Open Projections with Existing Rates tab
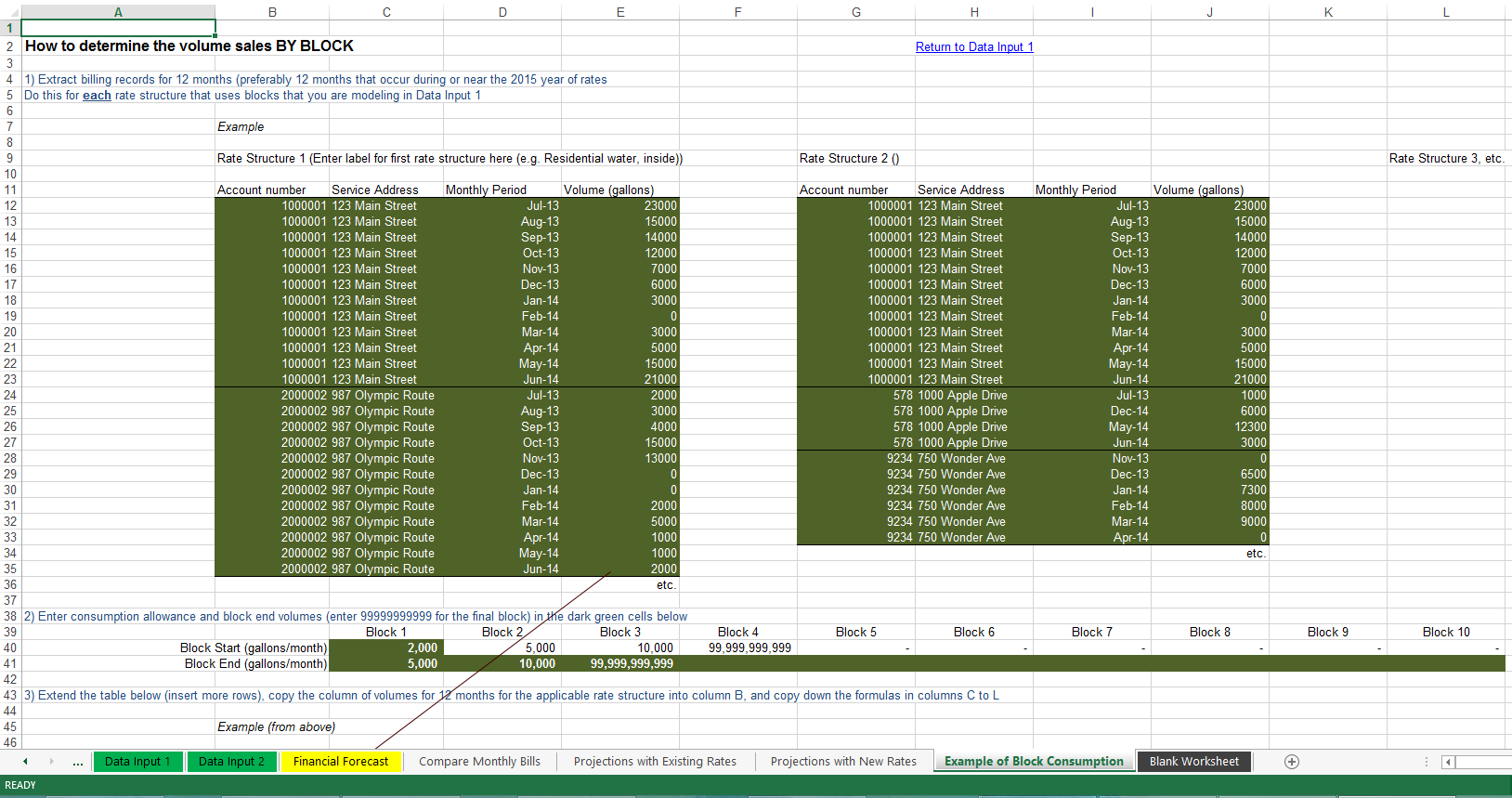 point(655,762)
